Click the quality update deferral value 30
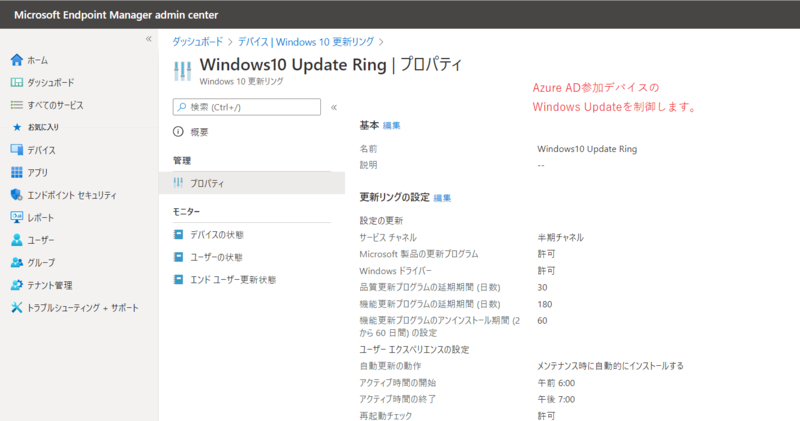This screenshot has width=800, height=421. tap(542, 287)
